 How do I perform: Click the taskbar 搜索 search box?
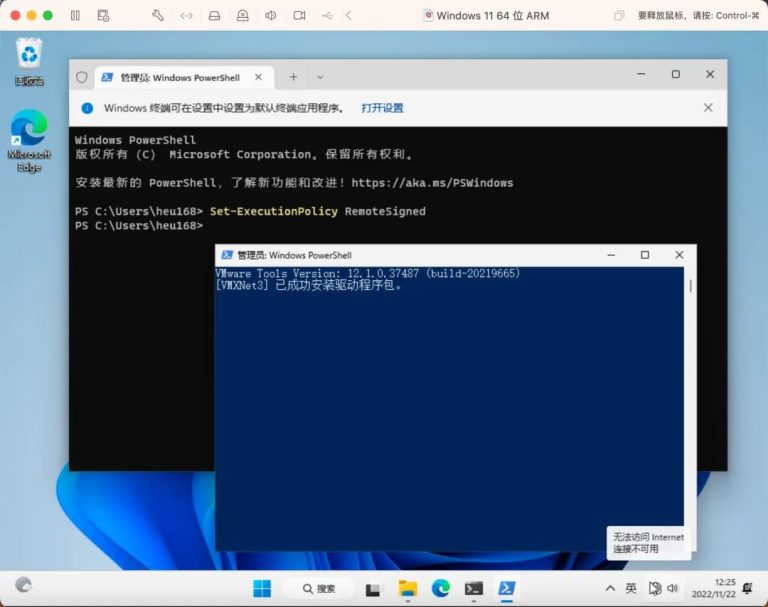point(319,588)
